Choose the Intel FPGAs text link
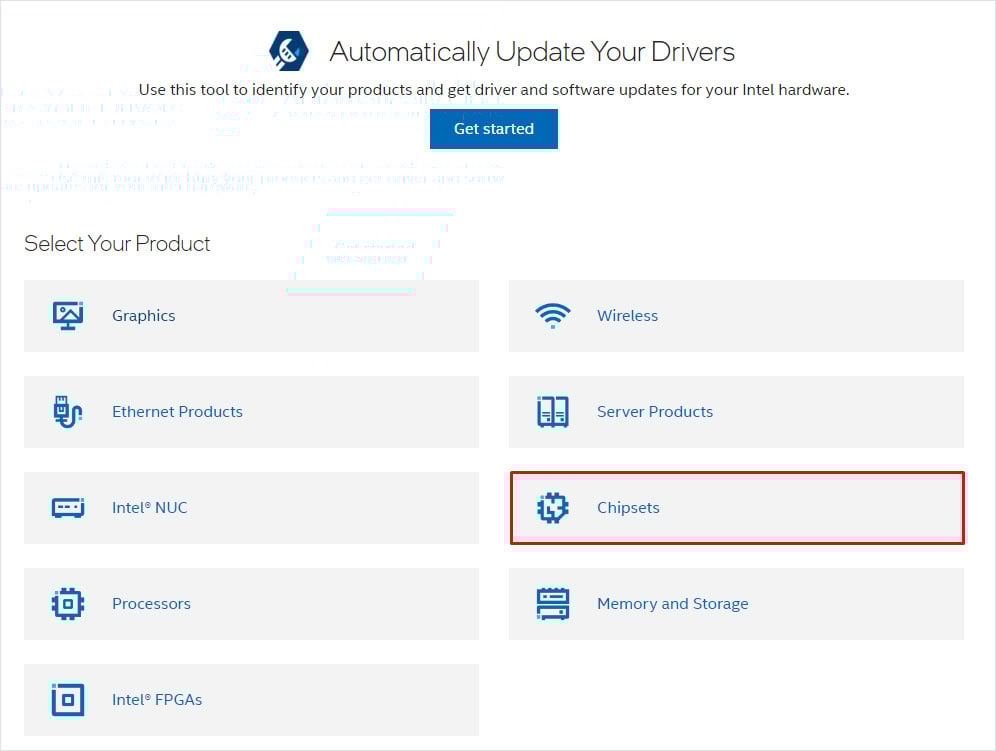 click(157, 700)
